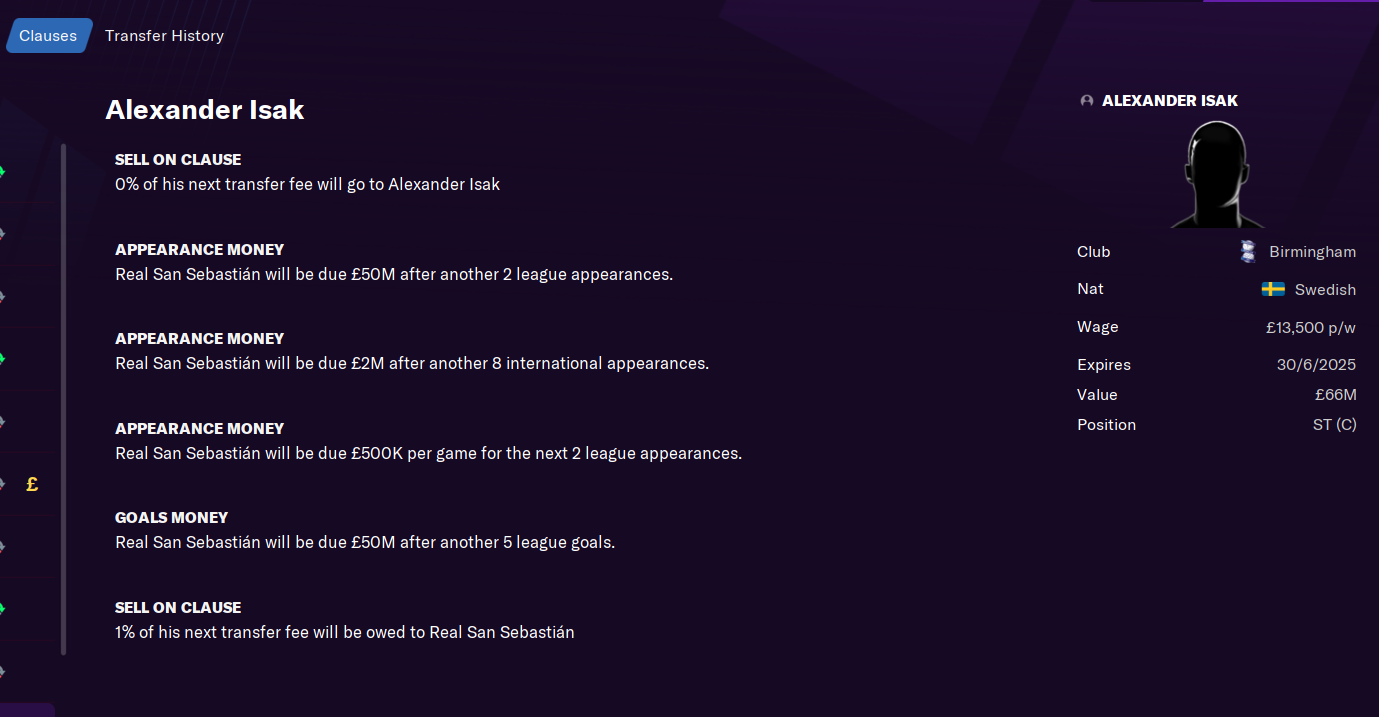Select the Swedish nationality text
This screenshot has width=1379, height=717.
click(x=1325, y=290)
